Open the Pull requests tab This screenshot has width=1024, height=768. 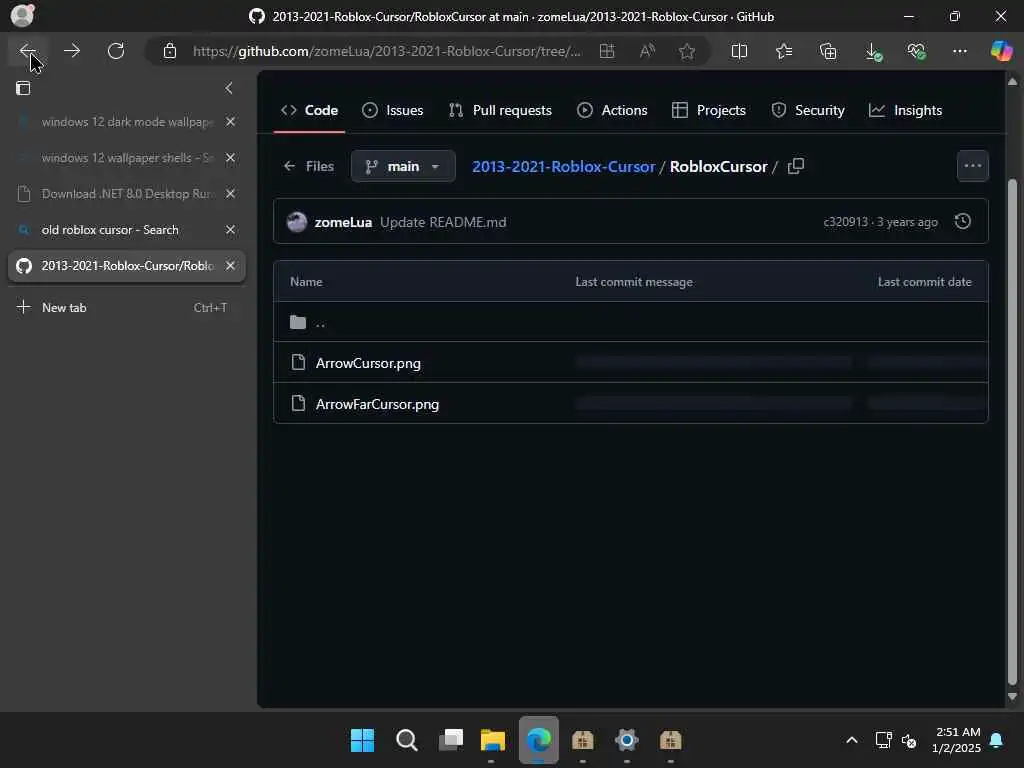[500, 110]
